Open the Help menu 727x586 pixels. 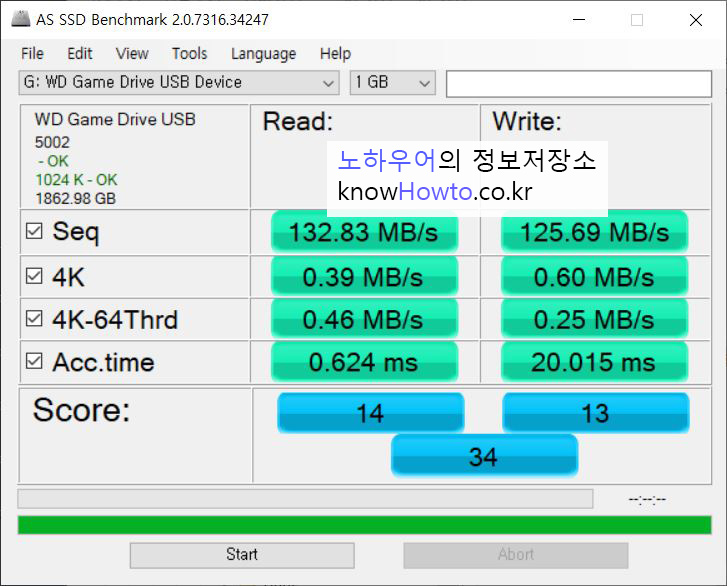[x=335, y=54]
